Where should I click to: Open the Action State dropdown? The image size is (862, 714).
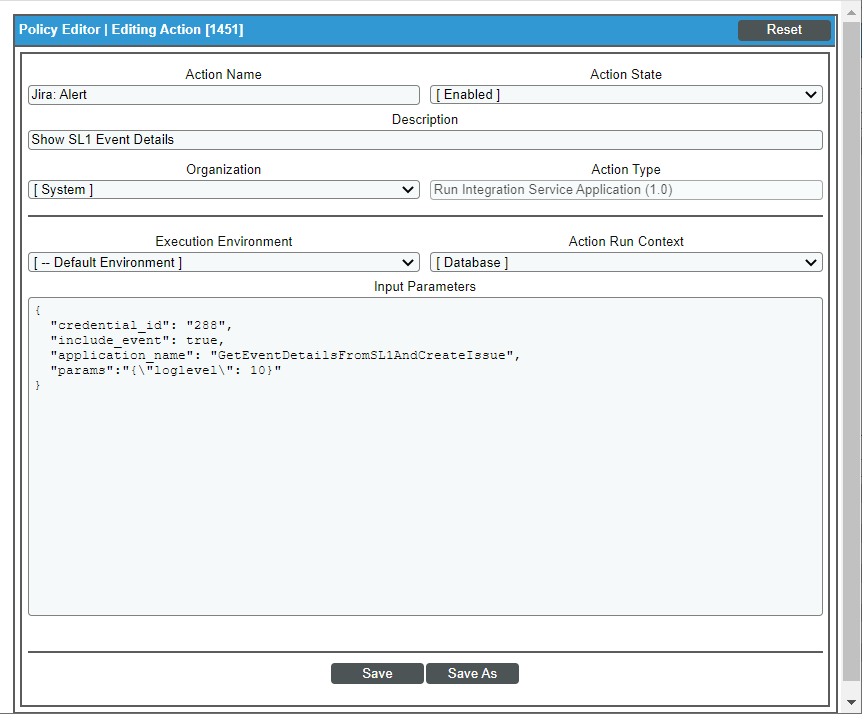tap(626, 95)
